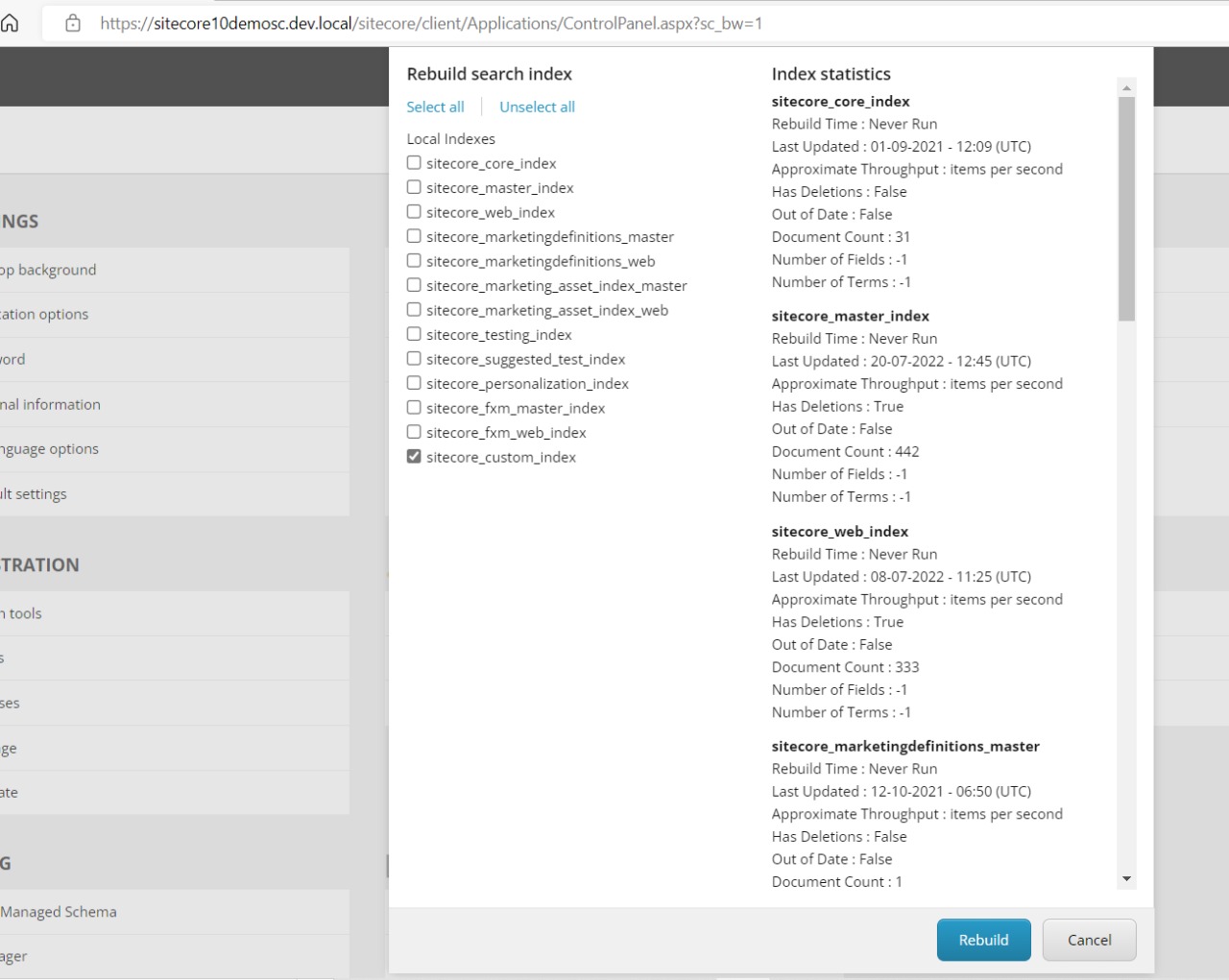
Task: Click Last Updated : 08-07-2022 line
Action: click(x=902, y=577)
